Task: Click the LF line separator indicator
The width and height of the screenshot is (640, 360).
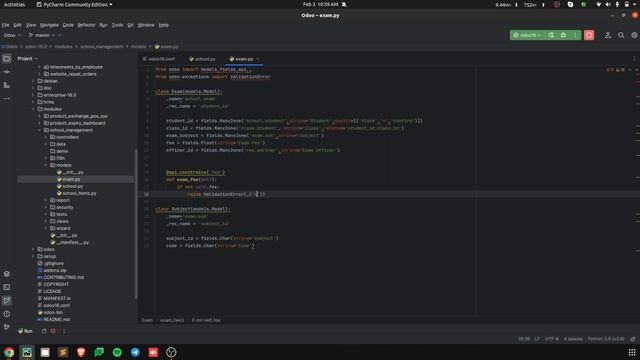Action: (537, 339)
